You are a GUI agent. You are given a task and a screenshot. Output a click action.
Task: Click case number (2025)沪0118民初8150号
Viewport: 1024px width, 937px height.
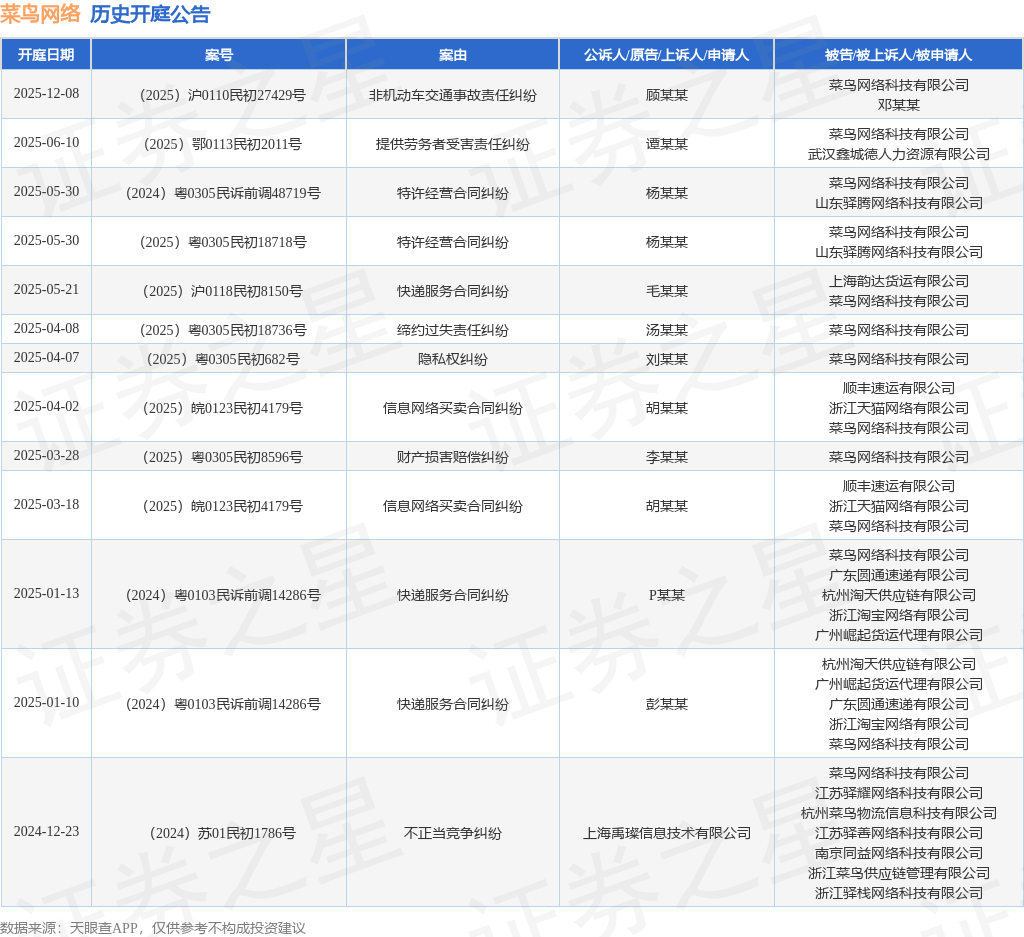[223, 291]
